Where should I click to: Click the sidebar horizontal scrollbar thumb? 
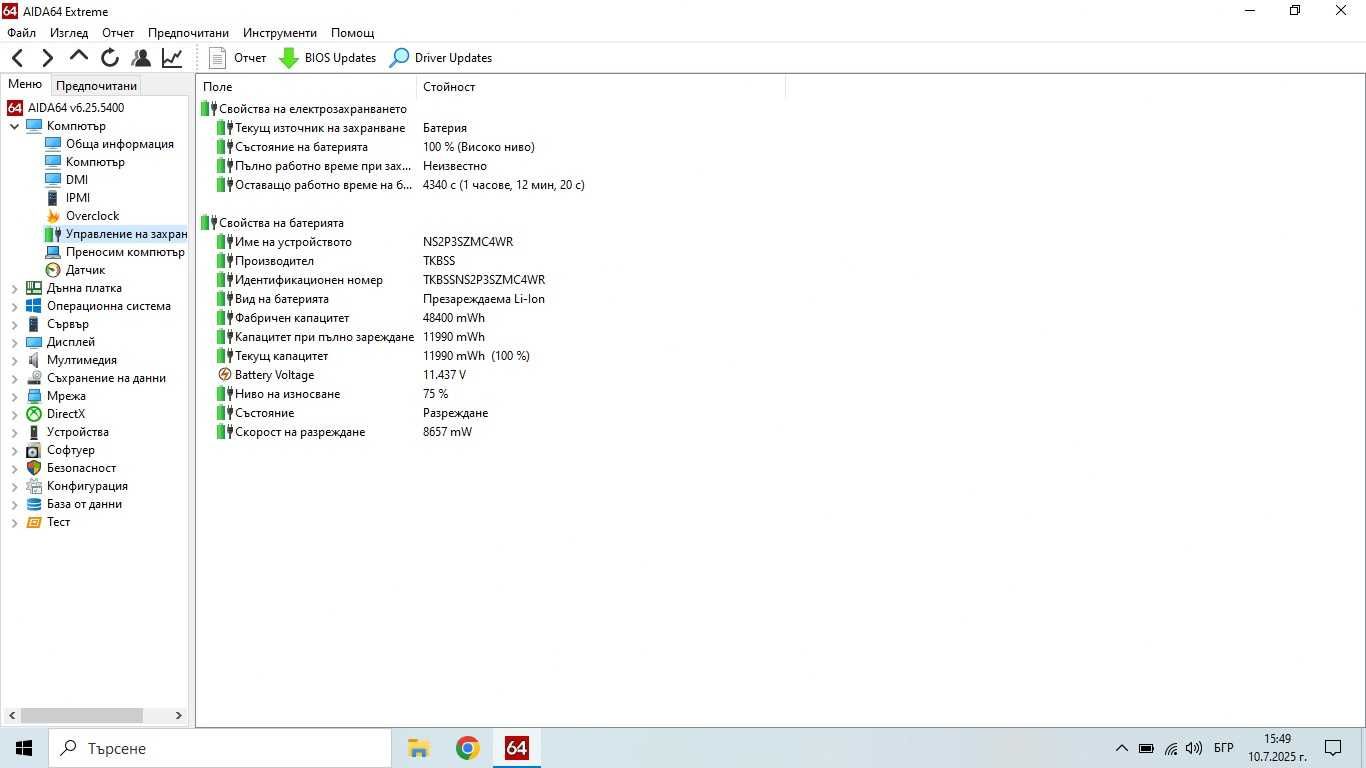82,715
